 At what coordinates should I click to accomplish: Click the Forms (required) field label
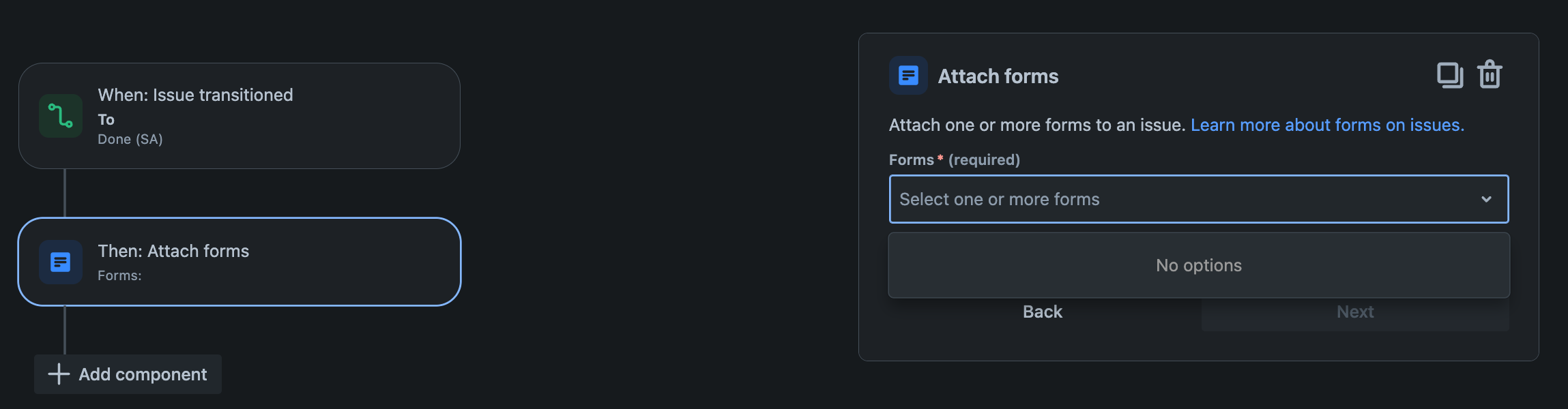tap(954, 160)
